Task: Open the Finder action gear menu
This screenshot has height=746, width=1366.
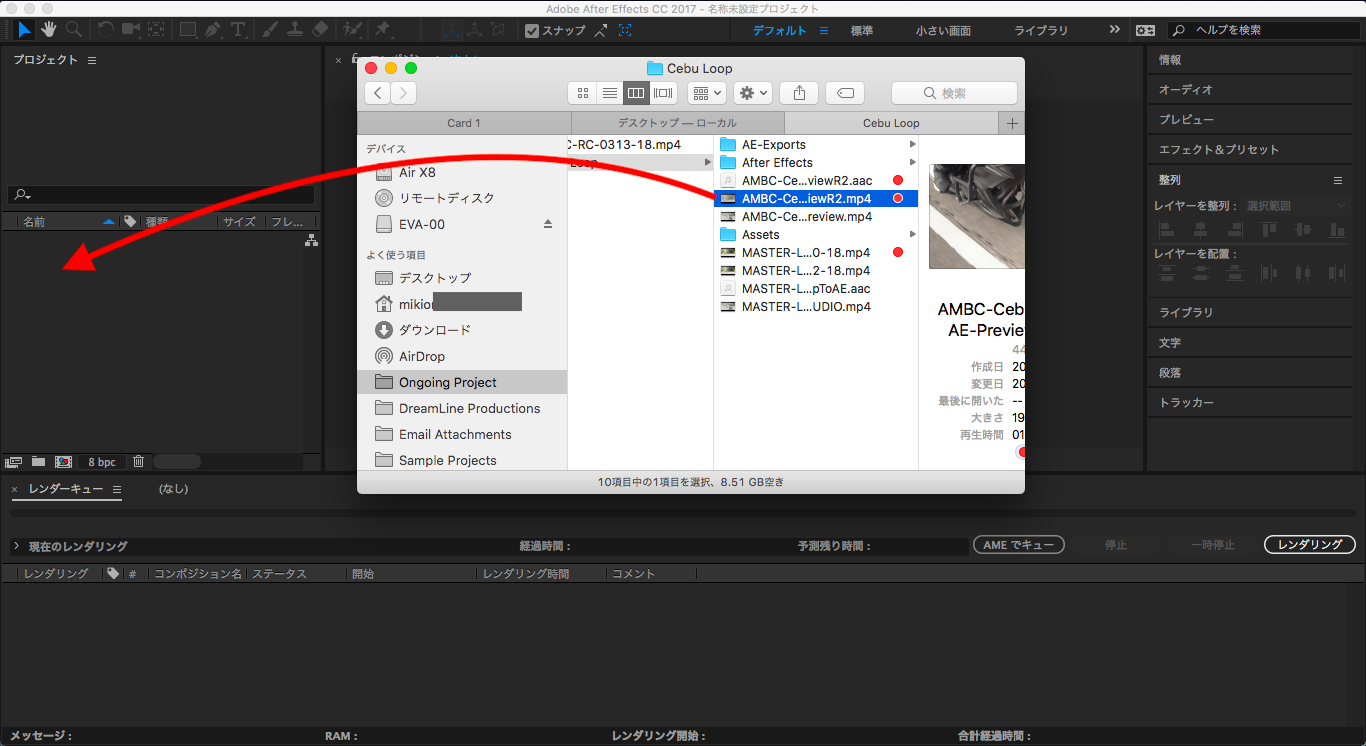Action: pyautogui.click(x=753, y=93)
